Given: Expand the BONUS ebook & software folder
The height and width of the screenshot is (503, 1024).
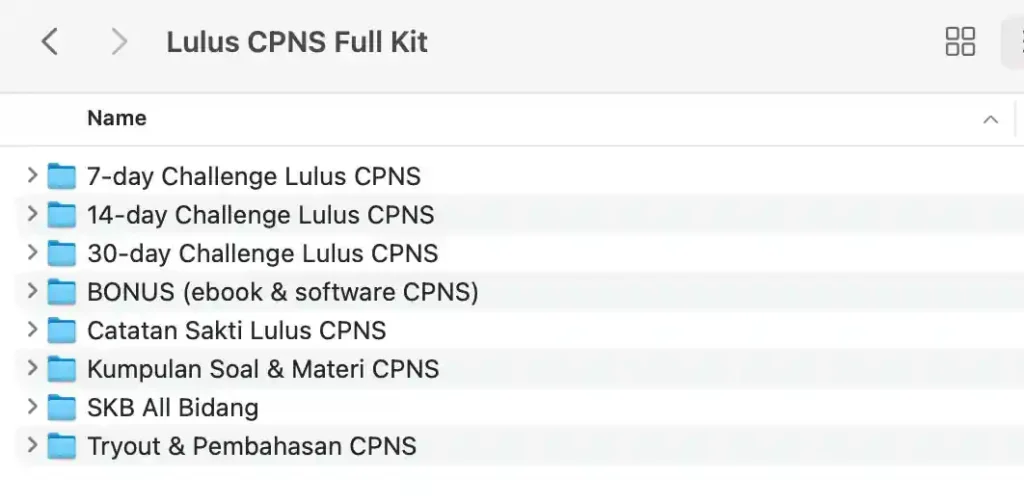Looking at the screenshot, I should tap(32, 291).
